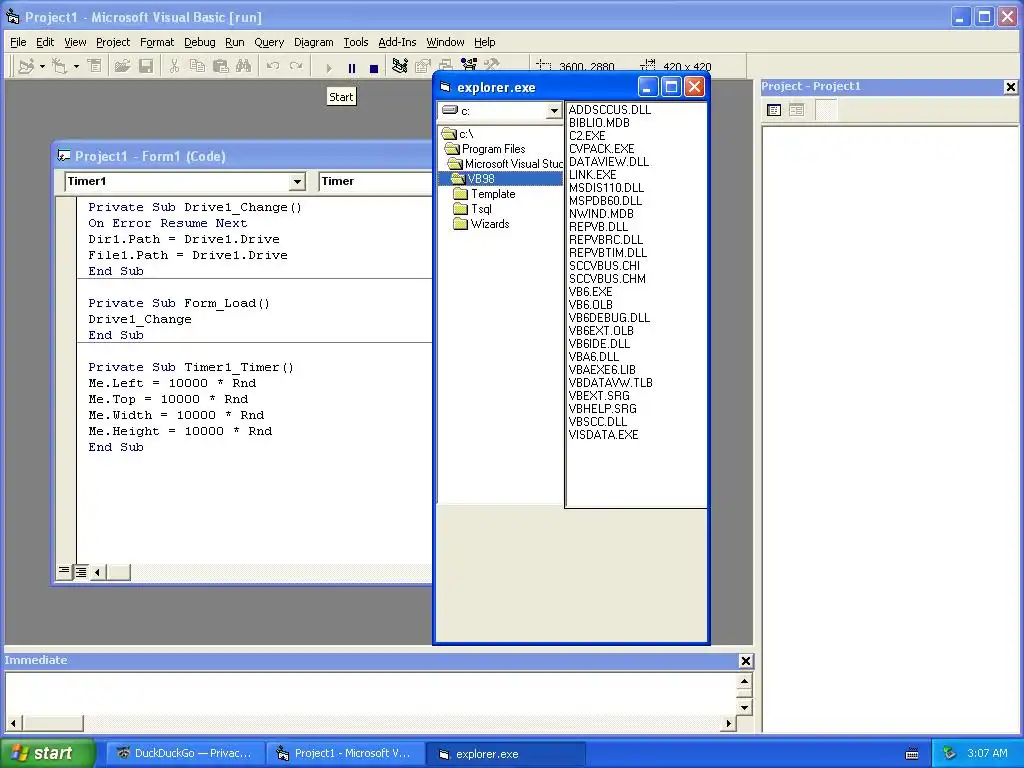Open the Properties Window toolbar icon
The width and height of the screenshot is (1024, 768).
click(423, 66)
